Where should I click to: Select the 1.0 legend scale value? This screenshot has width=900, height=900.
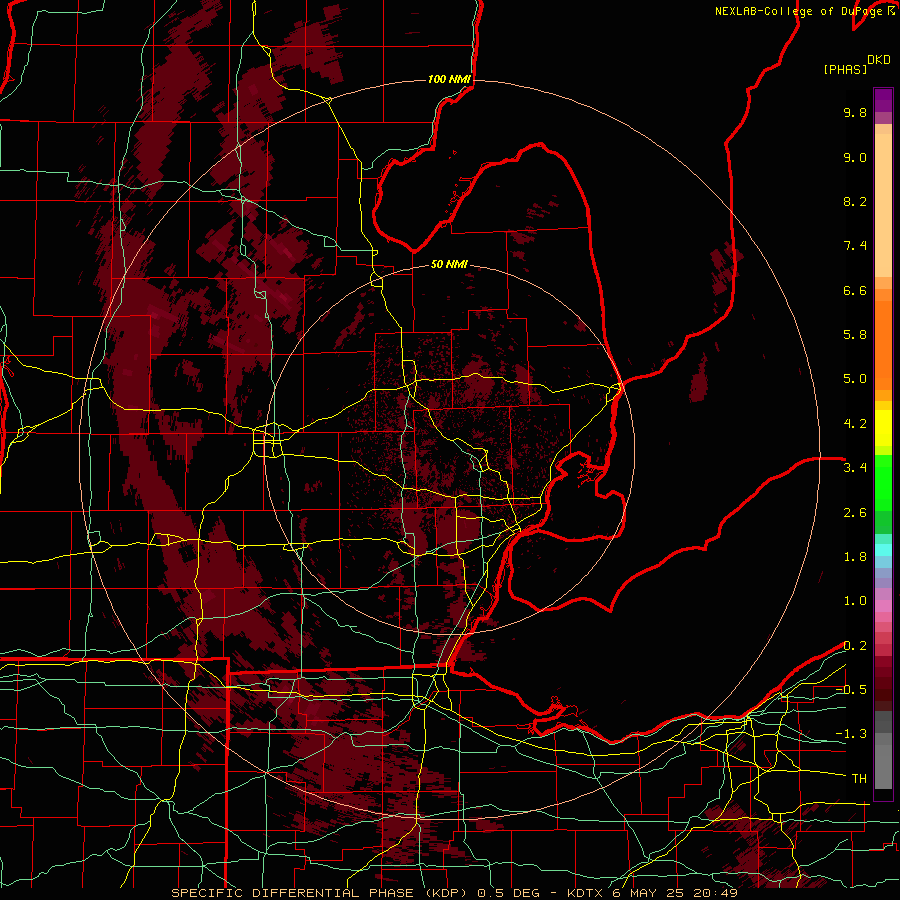click(x=855, y=601)
